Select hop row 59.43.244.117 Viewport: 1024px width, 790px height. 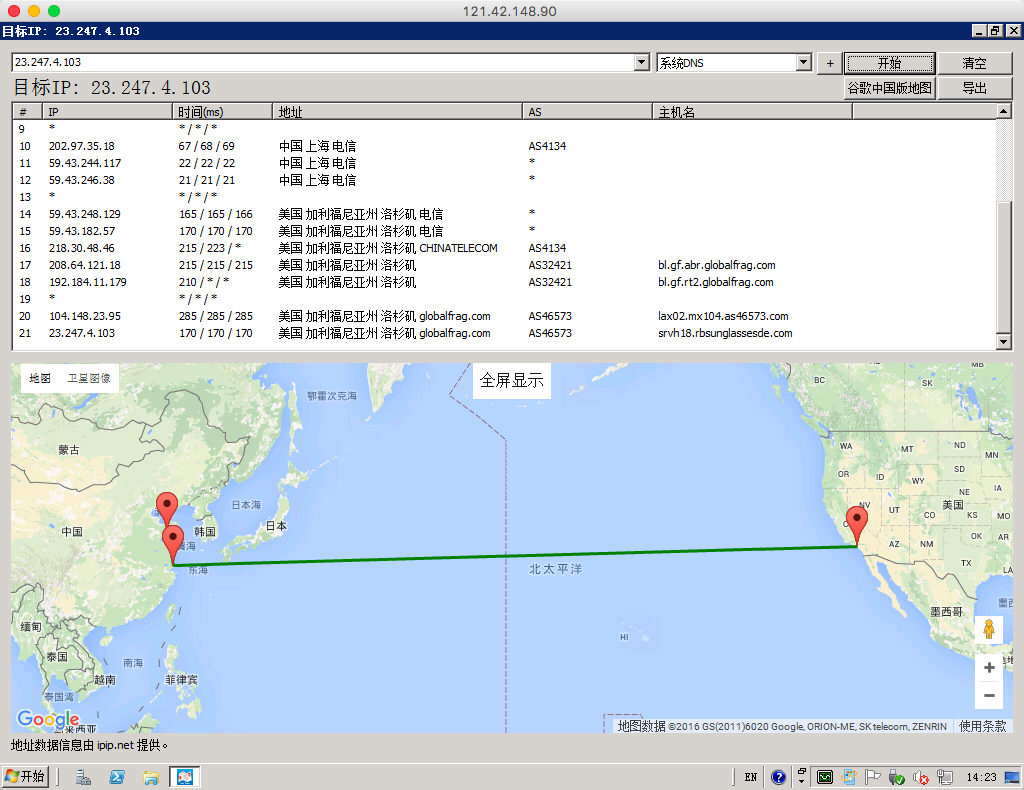pos(504,163)
